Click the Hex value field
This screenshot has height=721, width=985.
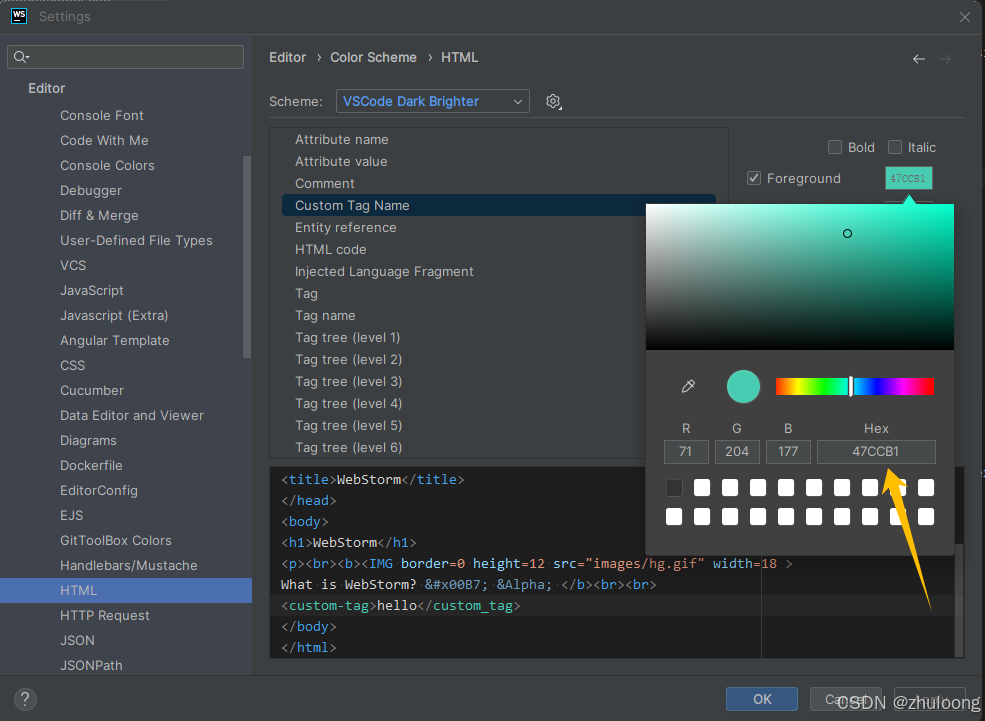[x=876, y=452]
